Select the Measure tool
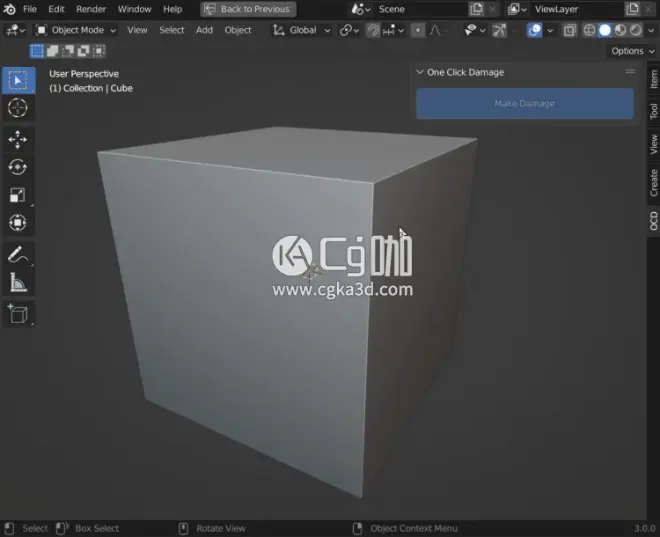Viewport: 660px width, 537px height. [x=18, y=284]
